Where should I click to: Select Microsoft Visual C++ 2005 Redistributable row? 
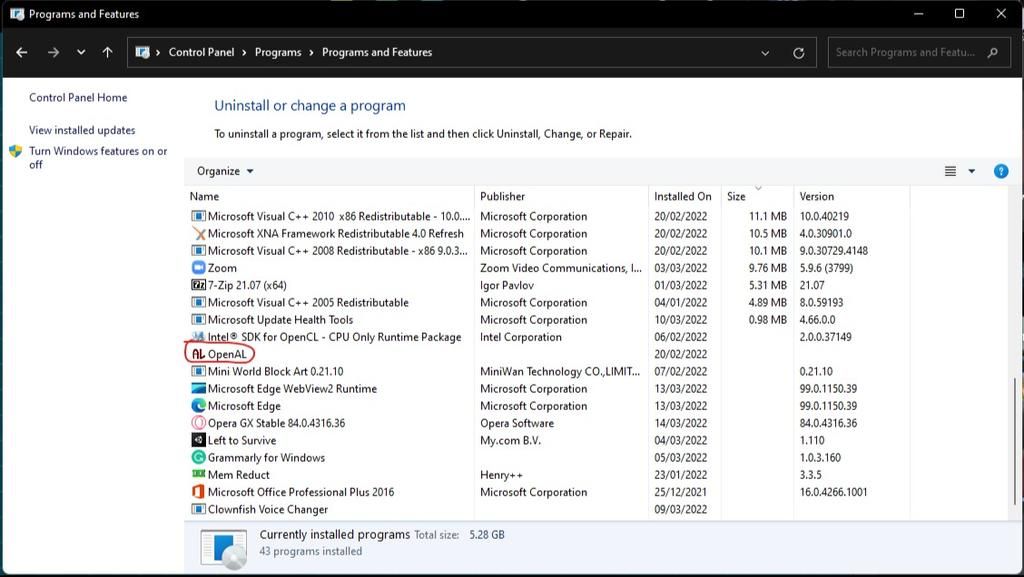[x=549, y=302]
